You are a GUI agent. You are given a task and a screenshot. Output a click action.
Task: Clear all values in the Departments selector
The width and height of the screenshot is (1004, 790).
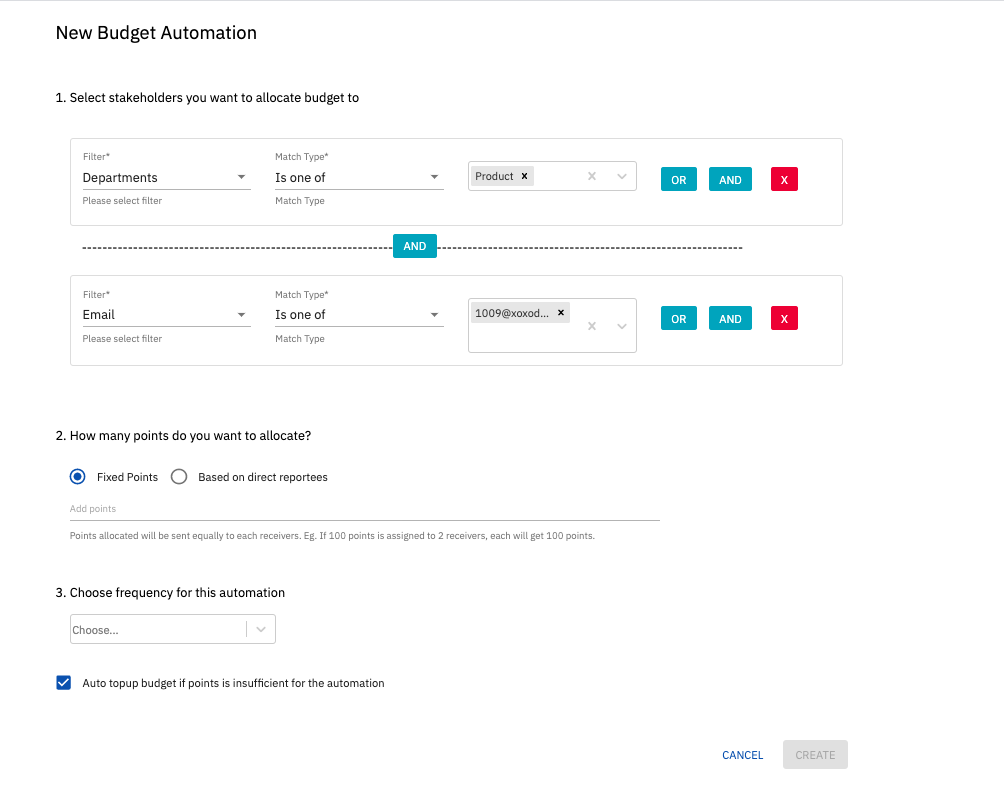(x=592, y=176)
